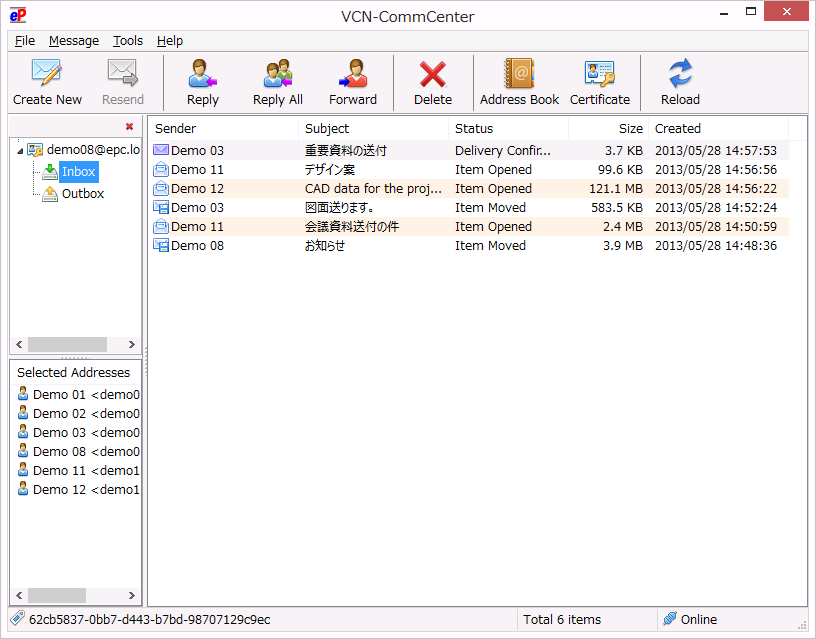Select subject CAD data for the proj...
The image size is (816, 639).
(x=373, y=188)
